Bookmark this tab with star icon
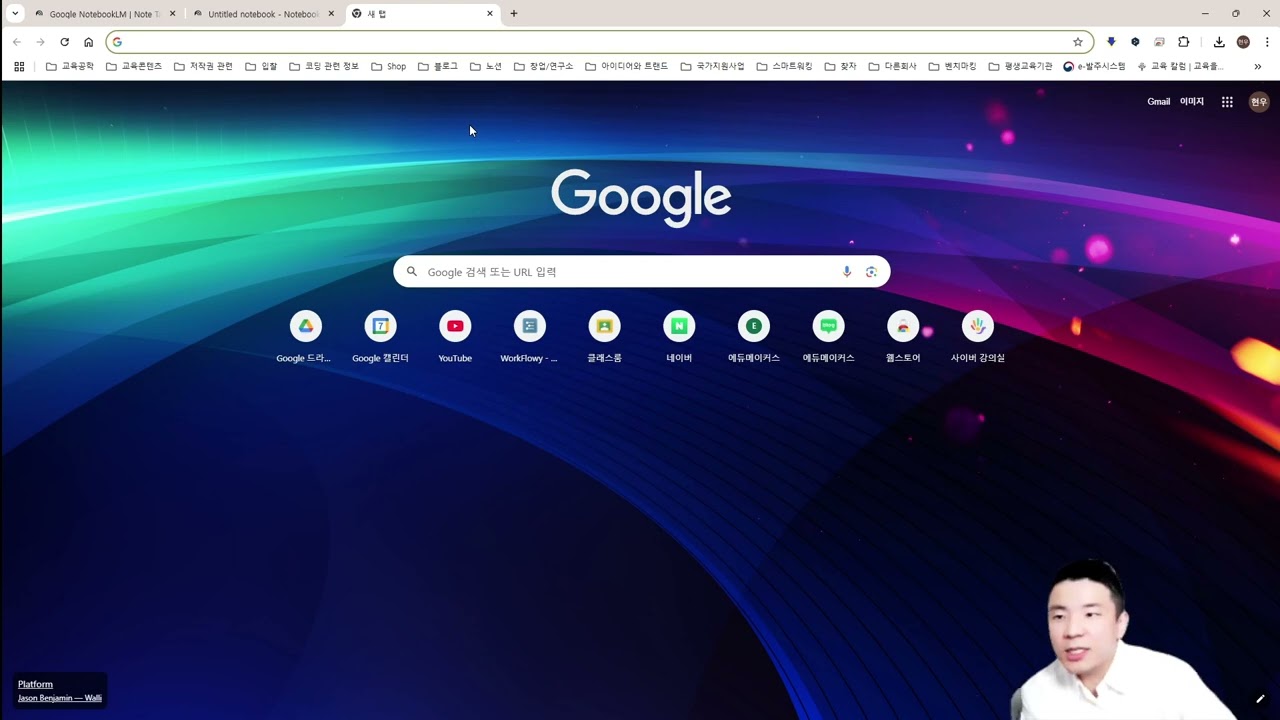1280x720 pixels. [x=1077, y=42]
